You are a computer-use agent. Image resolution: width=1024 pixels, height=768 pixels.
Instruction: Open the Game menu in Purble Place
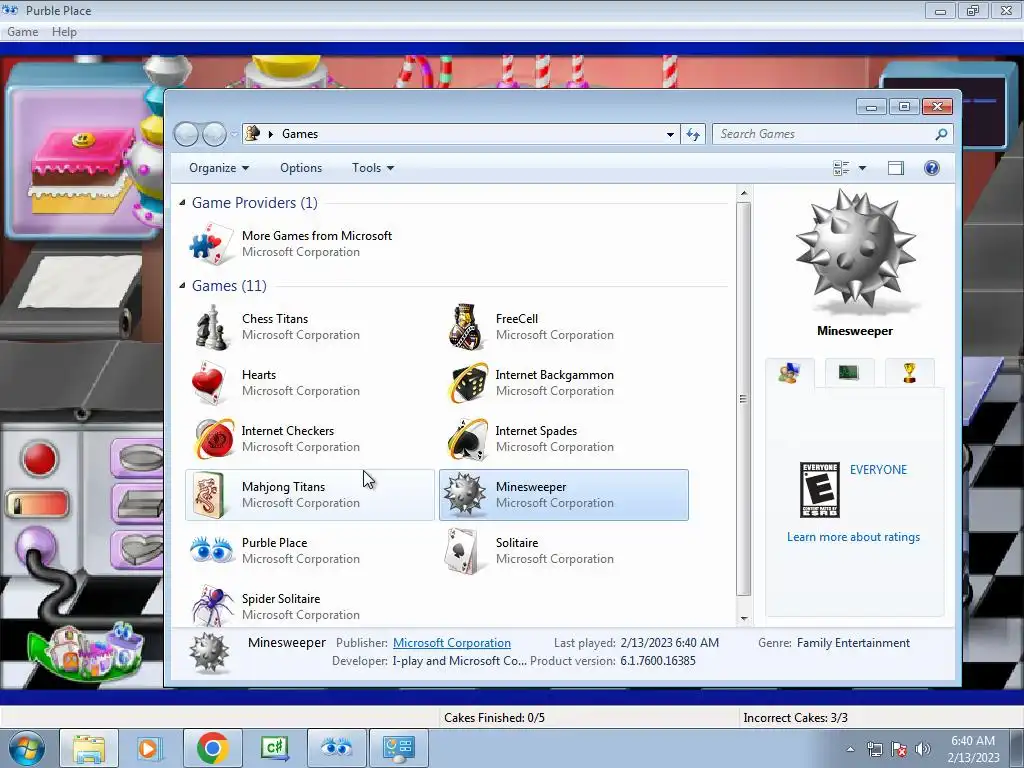(22, 31)
